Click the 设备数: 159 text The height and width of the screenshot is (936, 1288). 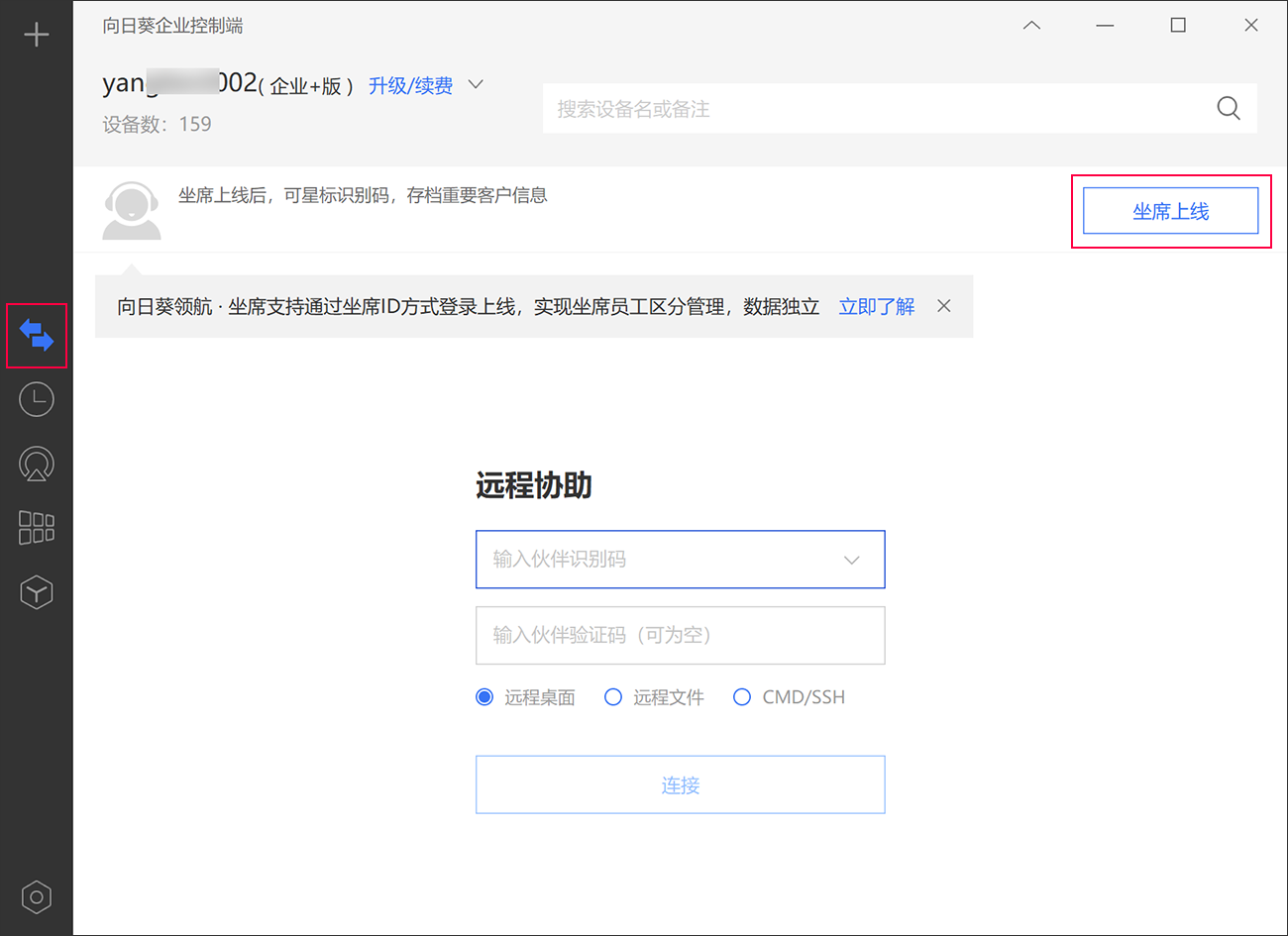click(157, 124)
